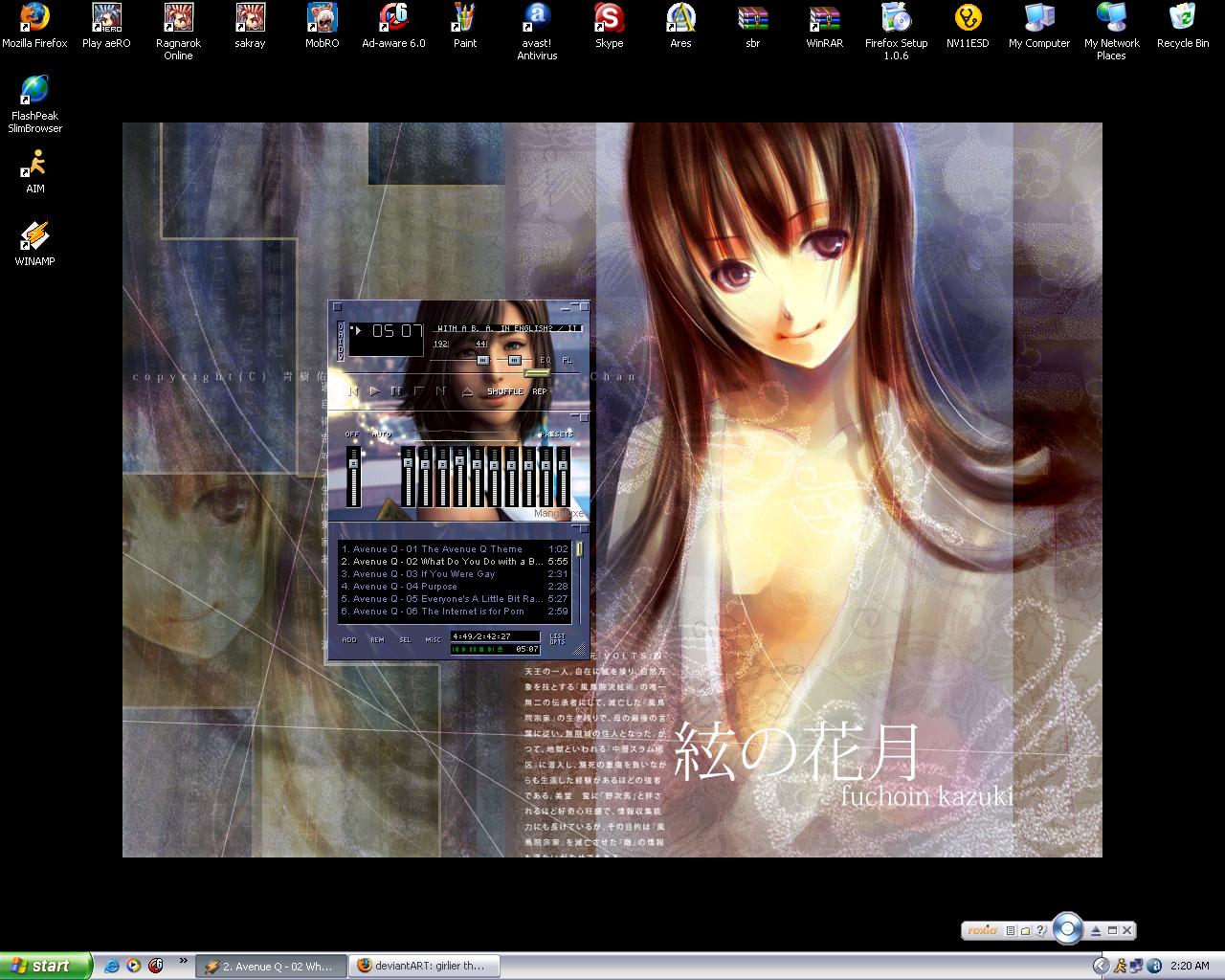
Task: Select the WINAMP desktop shortcut
Action: (34, 244)
